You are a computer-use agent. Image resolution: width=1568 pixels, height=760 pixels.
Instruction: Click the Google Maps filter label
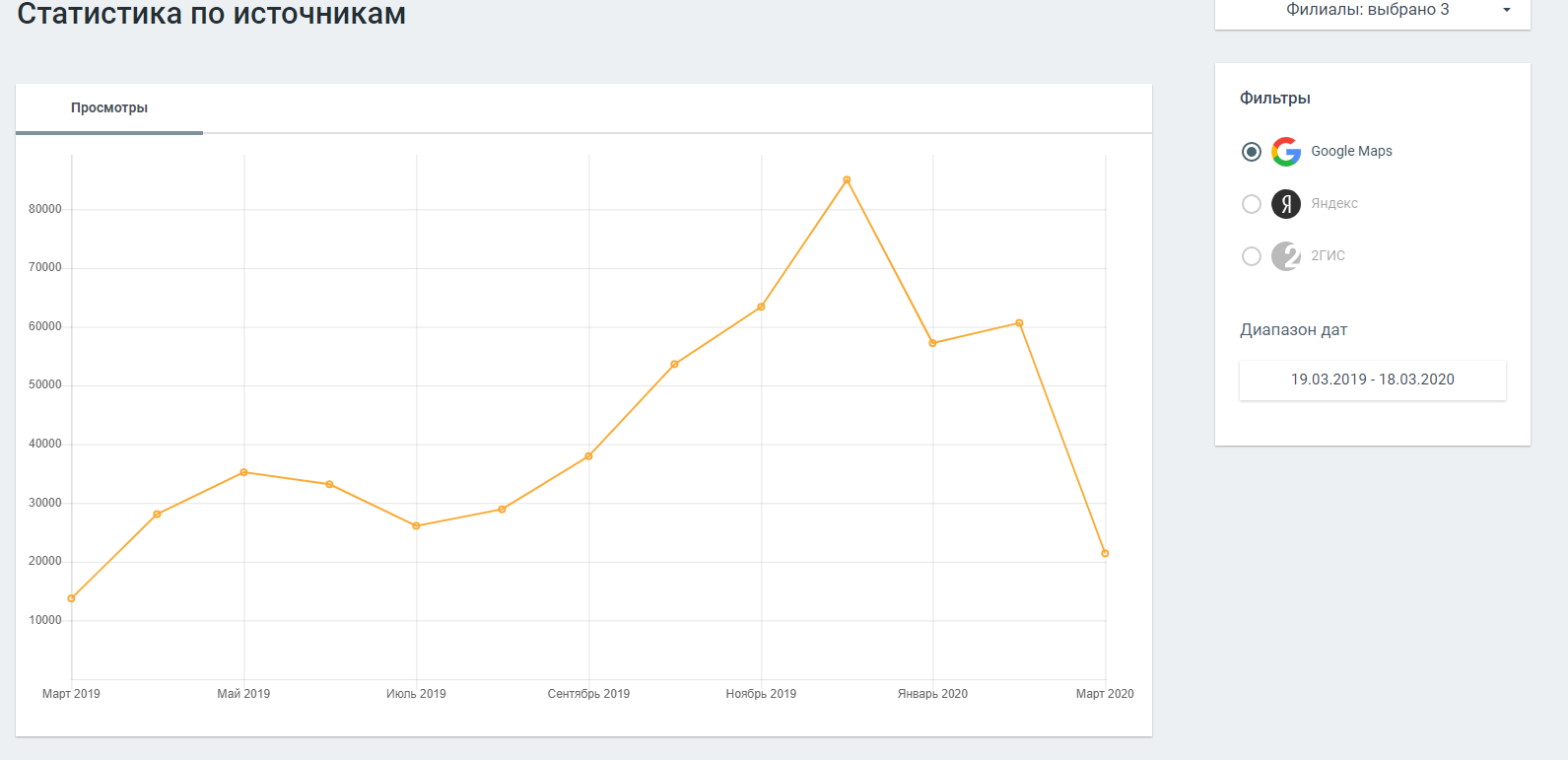point(1351,152)
